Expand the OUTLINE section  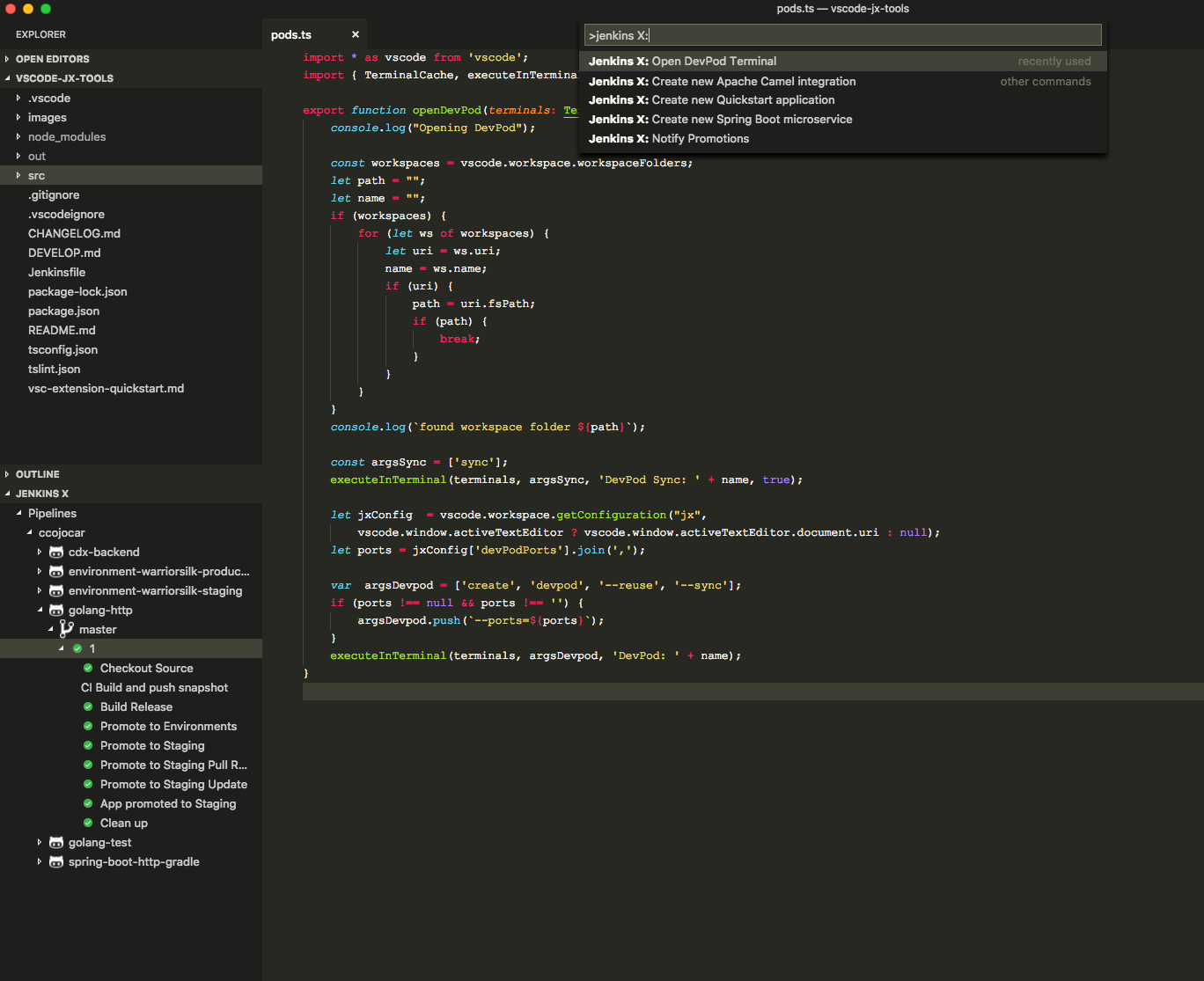[x=7, y=474]
